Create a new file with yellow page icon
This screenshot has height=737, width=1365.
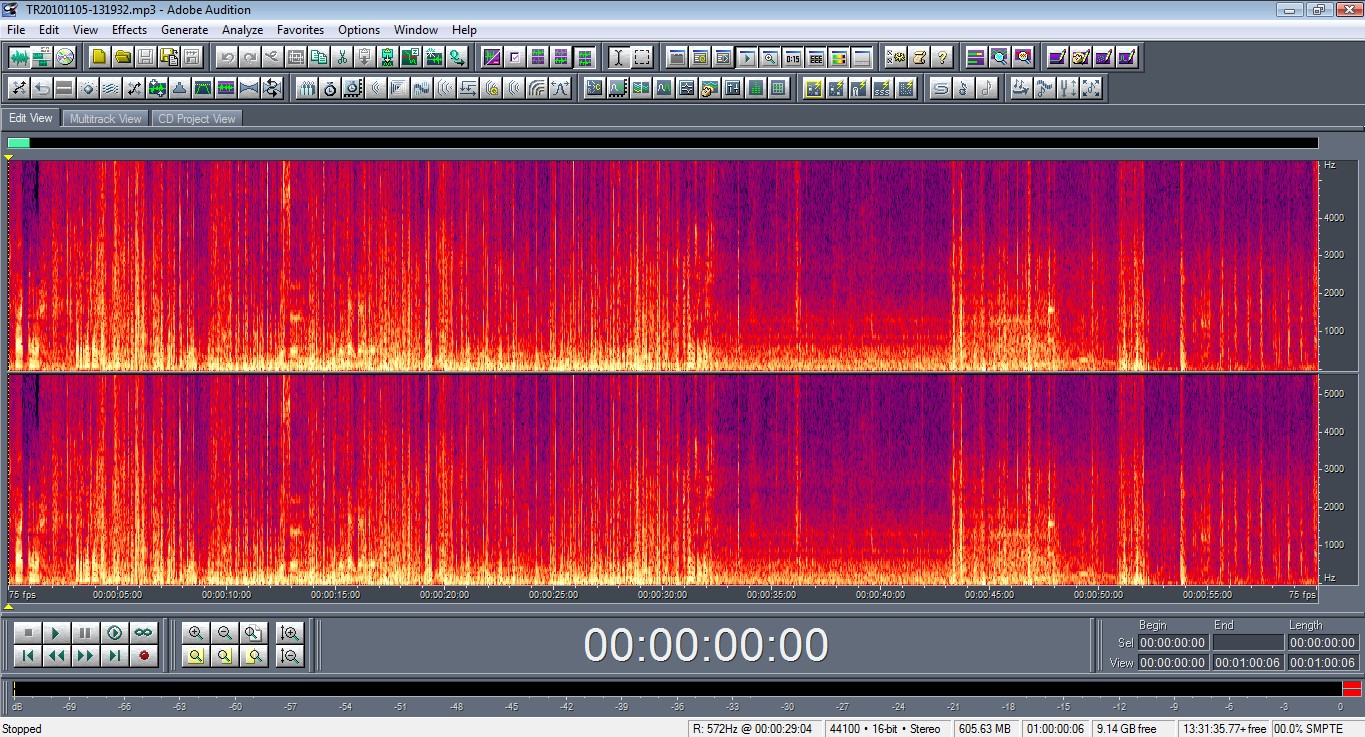[x=99, y=57]
